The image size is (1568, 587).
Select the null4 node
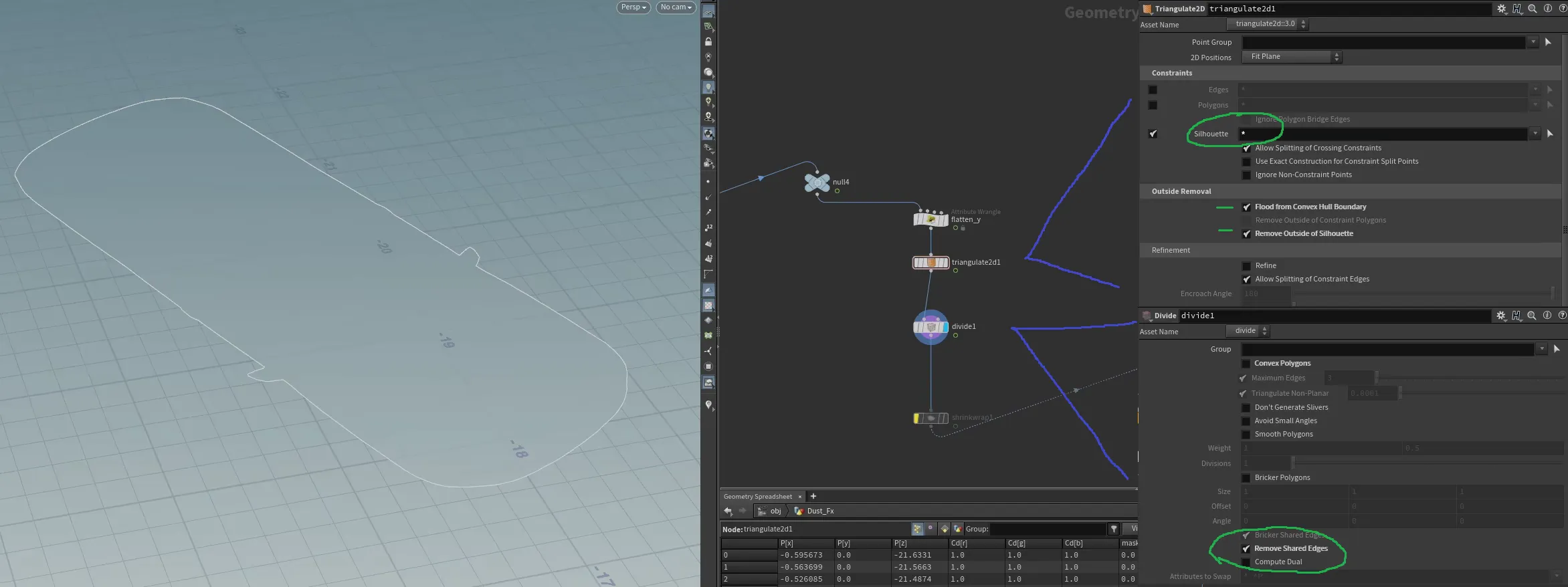pyautogui.click(x=817, y=182)
